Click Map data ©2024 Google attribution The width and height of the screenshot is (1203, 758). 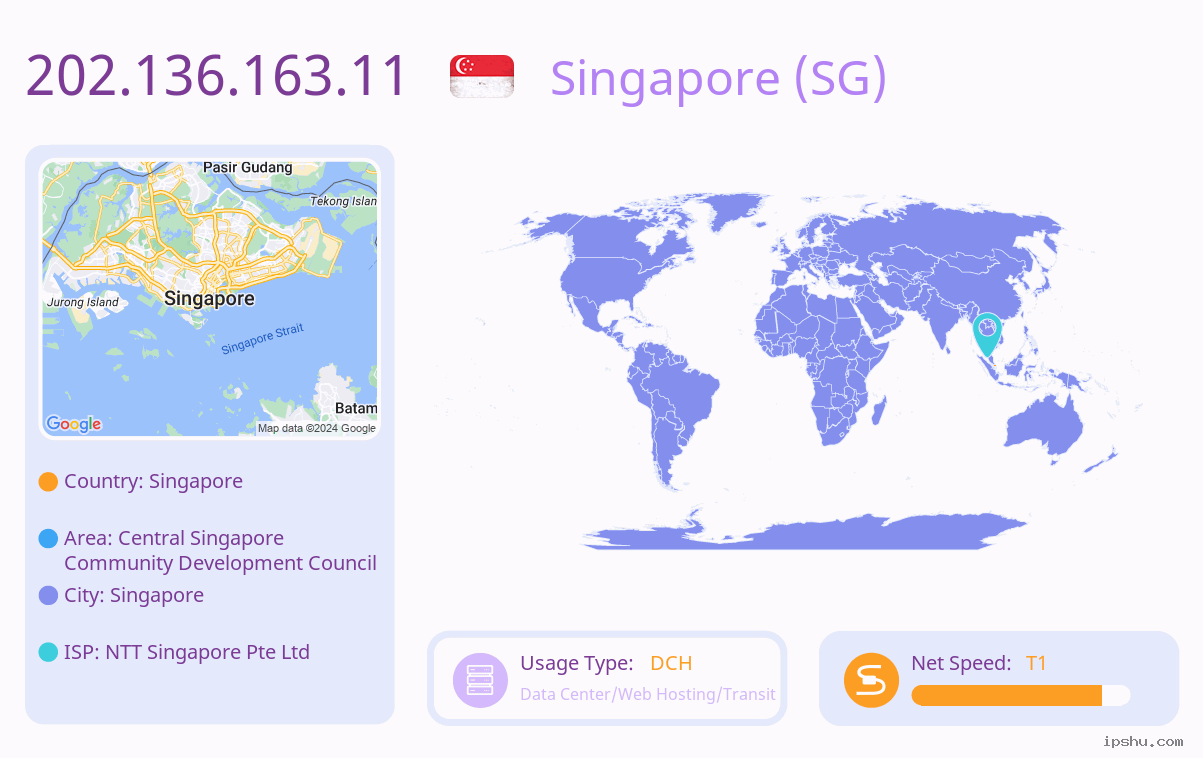(317, 428)
